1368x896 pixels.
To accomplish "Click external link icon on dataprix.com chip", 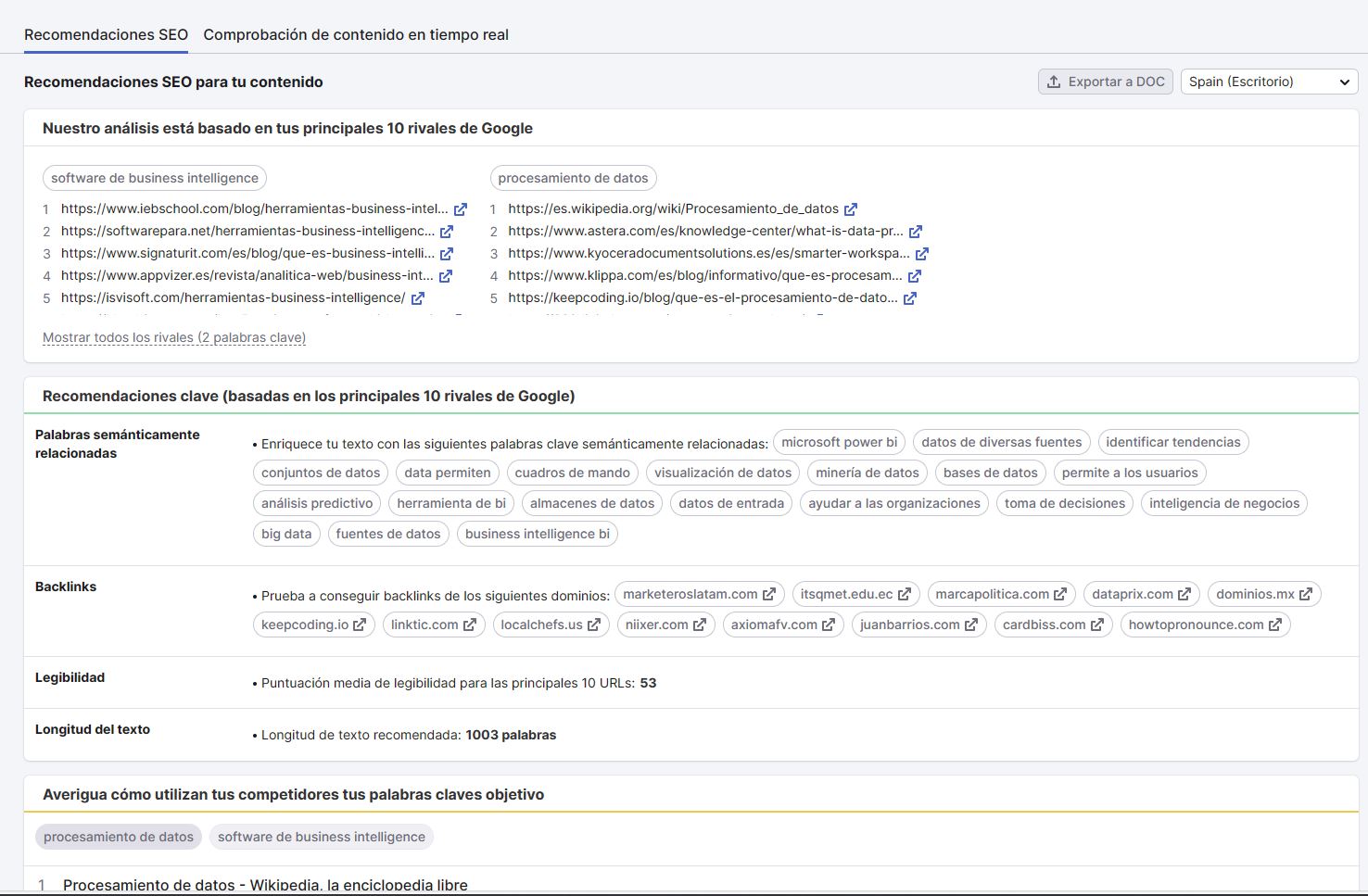I will coord(1184,595).
